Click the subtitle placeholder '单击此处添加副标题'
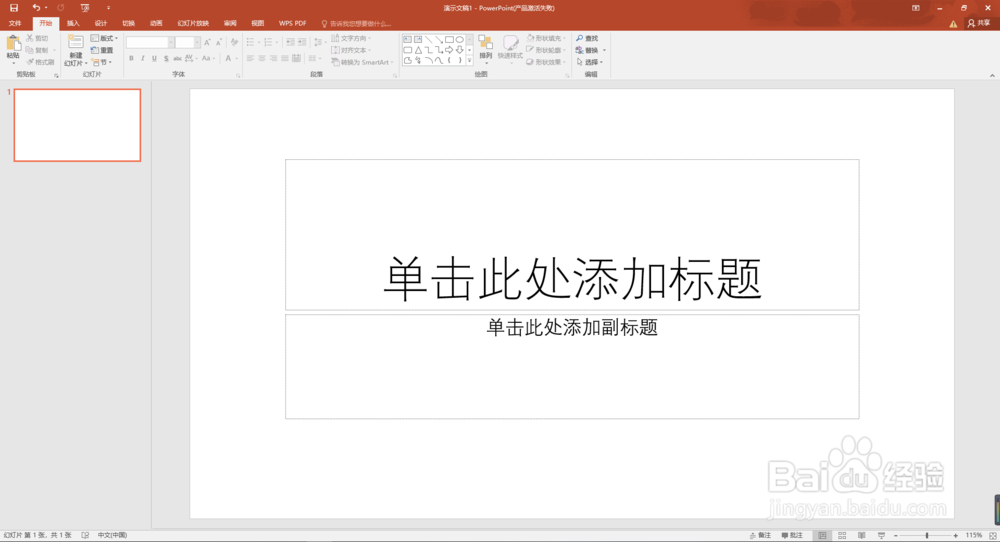Viewport: 1000px width, 542px height. tap(572, 328)
